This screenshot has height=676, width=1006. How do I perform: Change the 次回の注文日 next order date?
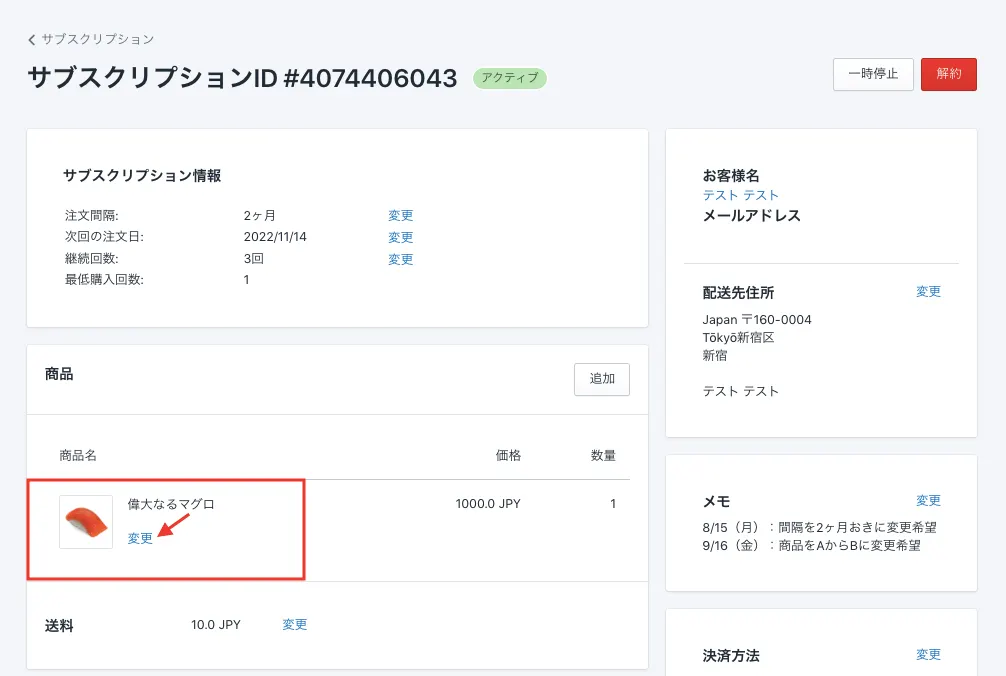pyautogui.click(x=400, y=237)
